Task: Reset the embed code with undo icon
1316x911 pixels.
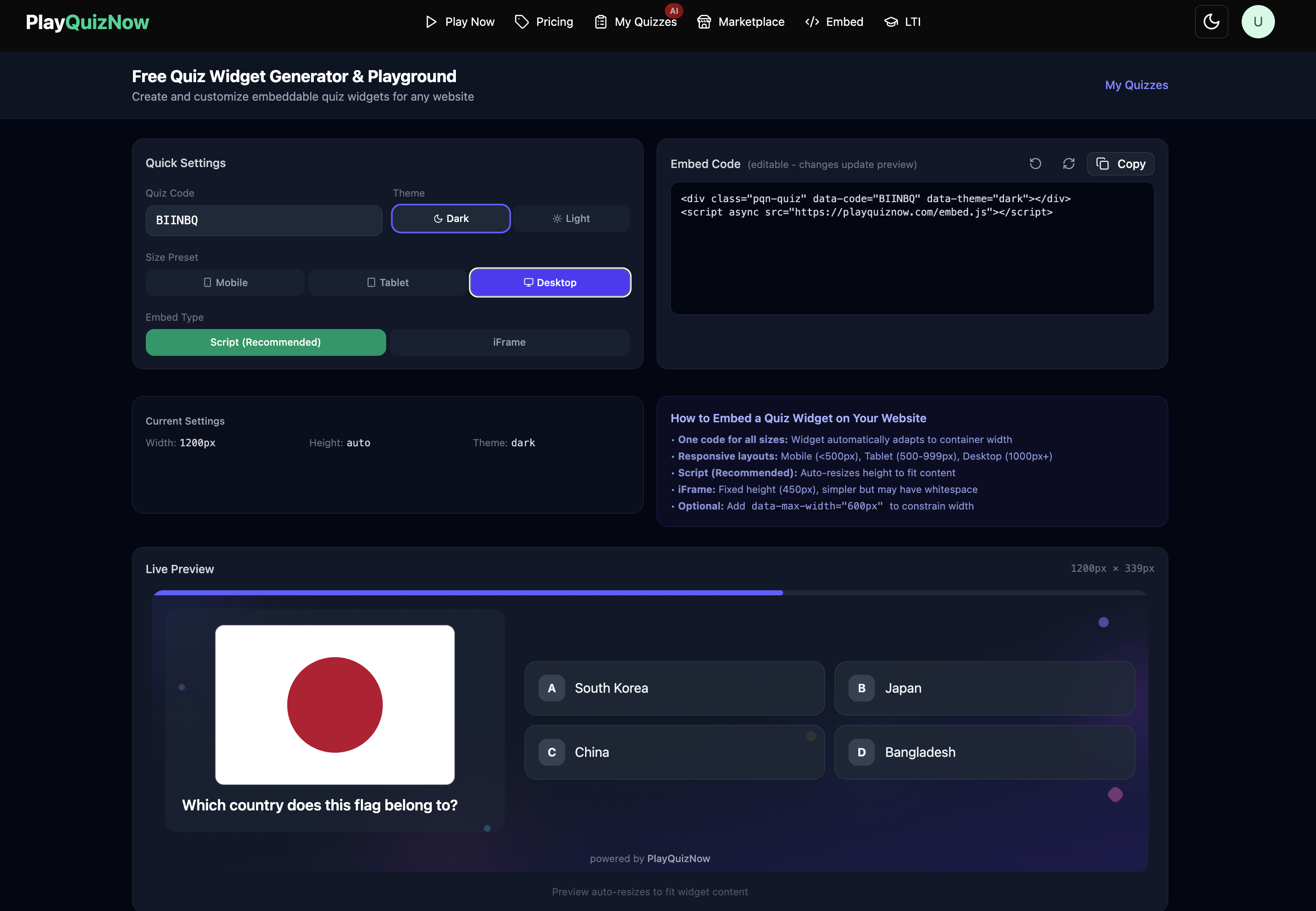Action: [x=1035, y=164]
